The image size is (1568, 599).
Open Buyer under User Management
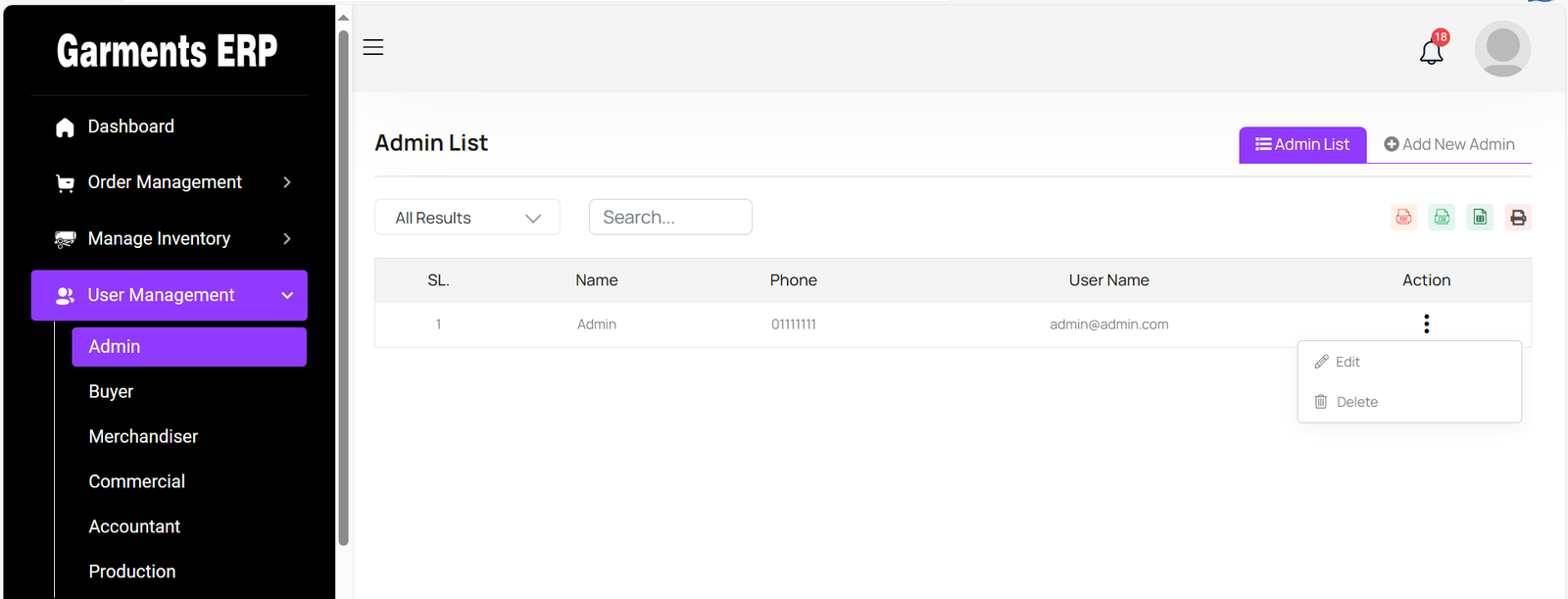pos(111,391)
